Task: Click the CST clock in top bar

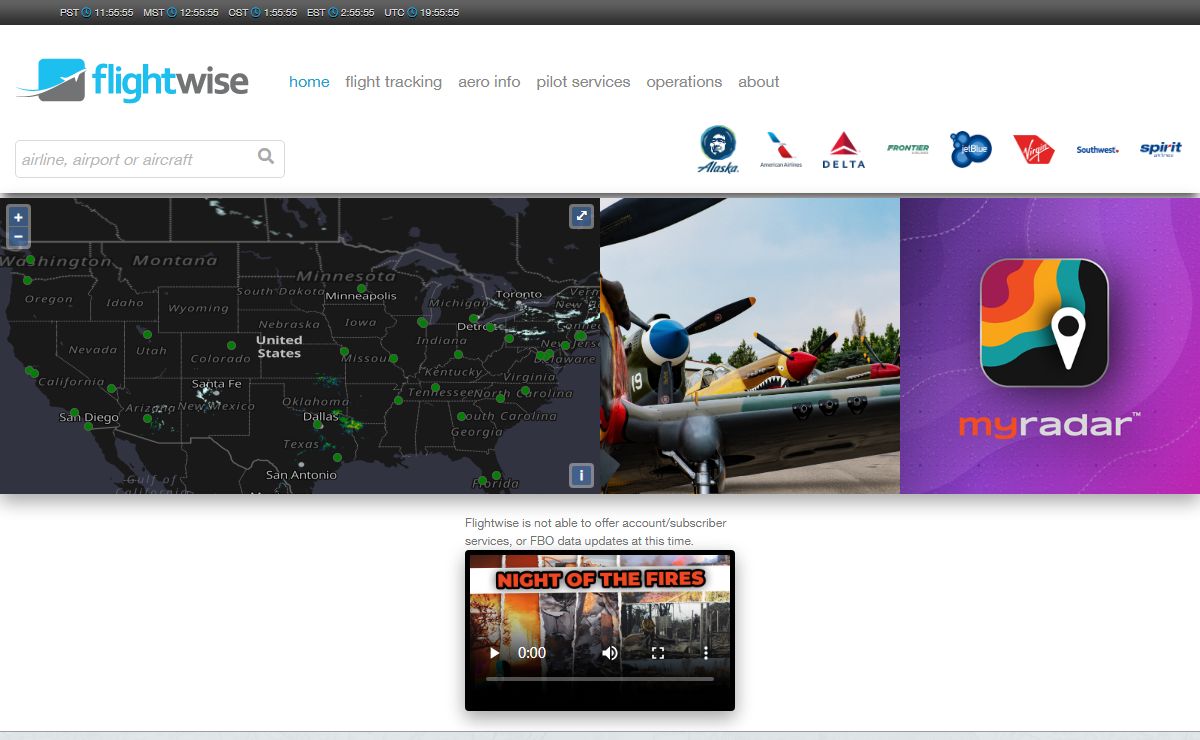Action: tap(262, 12)
